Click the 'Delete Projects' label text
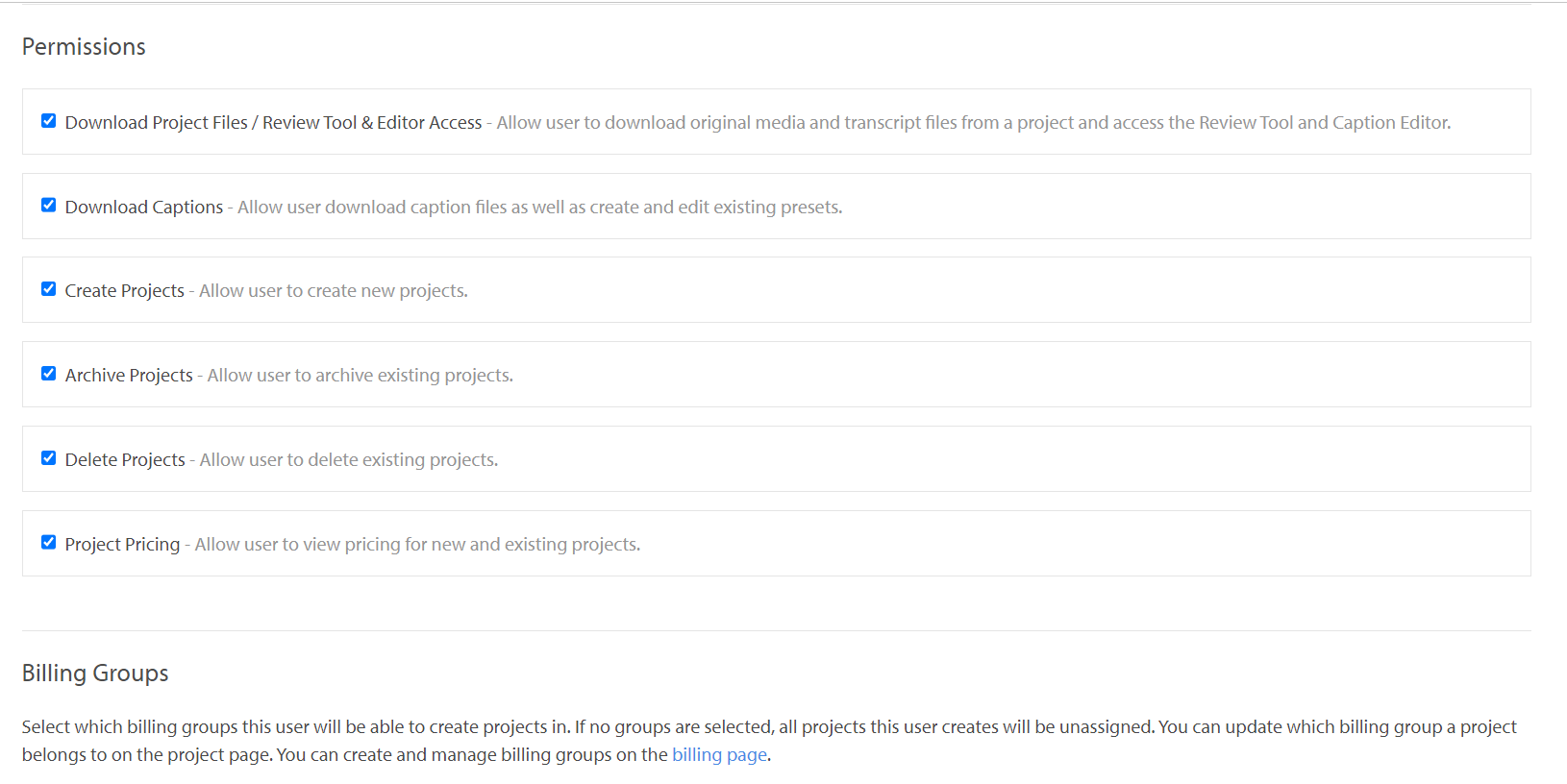This screenshot has width=1567, height=784. tap(125, 460)
